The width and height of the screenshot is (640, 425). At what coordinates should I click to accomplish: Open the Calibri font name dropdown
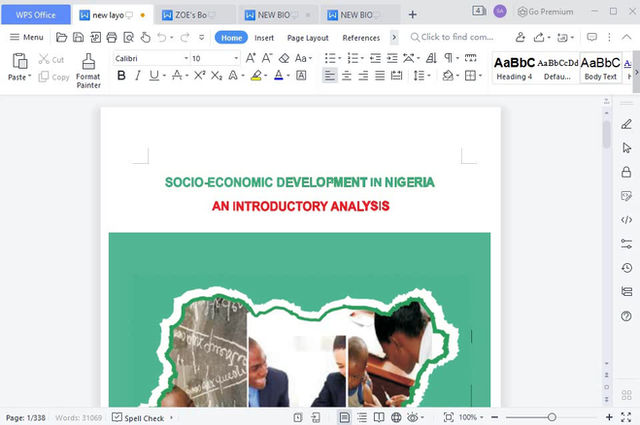(x=150, y=59)
